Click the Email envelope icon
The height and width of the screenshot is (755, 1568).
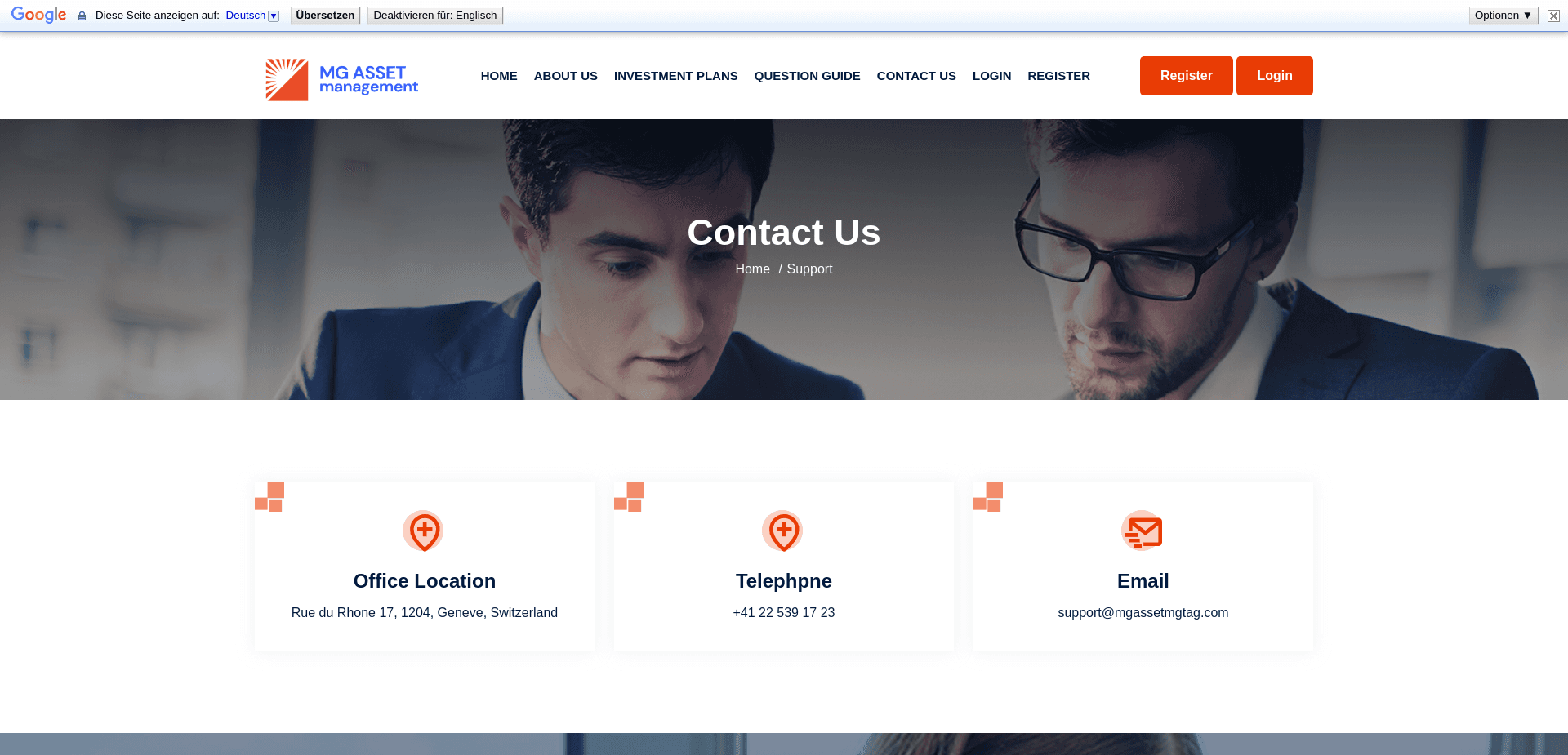point(1142,531)
